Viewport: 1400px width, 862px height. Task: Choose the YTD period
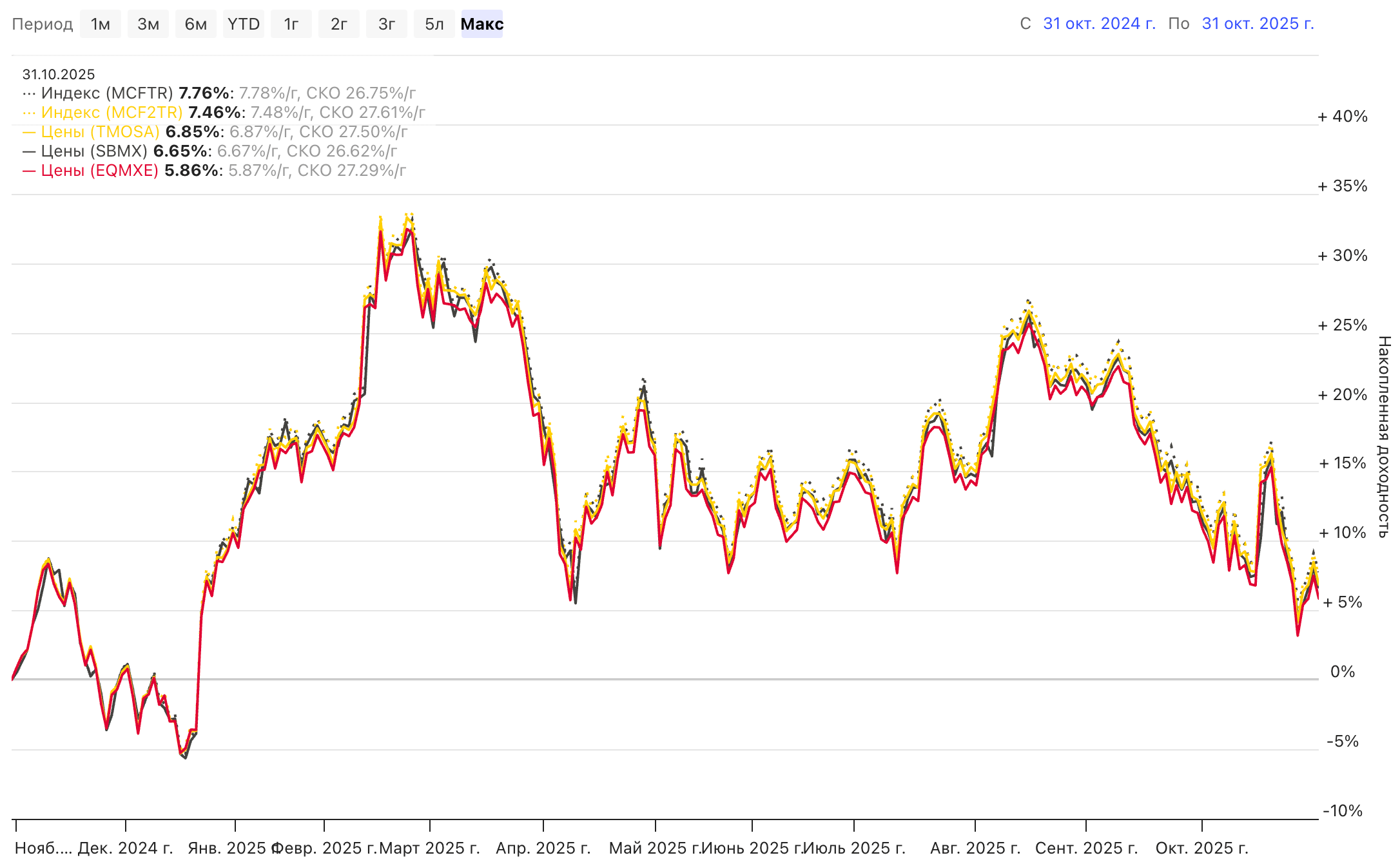click(x=243, y=24)
